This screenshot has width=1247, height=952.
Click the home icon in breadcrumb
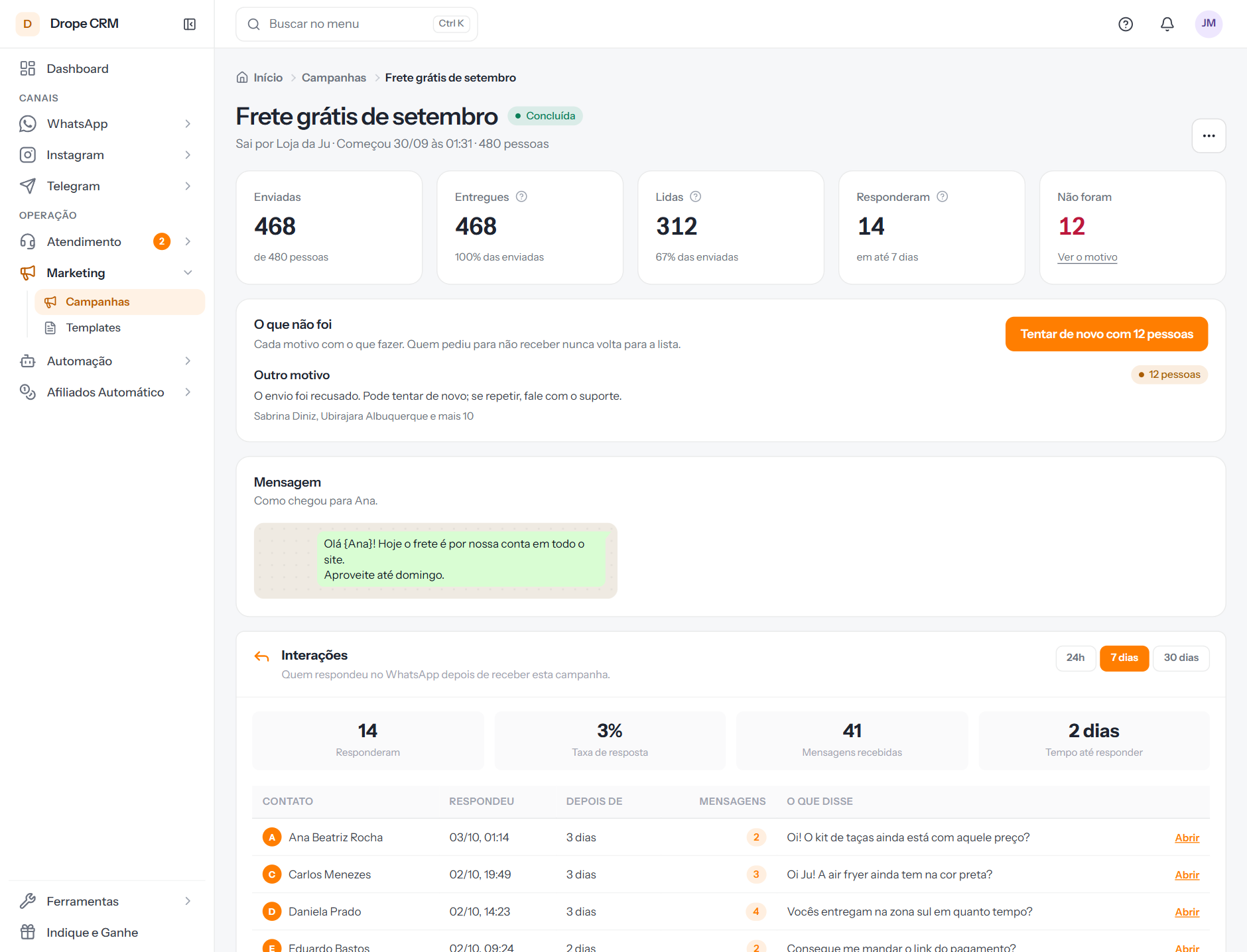242,78
